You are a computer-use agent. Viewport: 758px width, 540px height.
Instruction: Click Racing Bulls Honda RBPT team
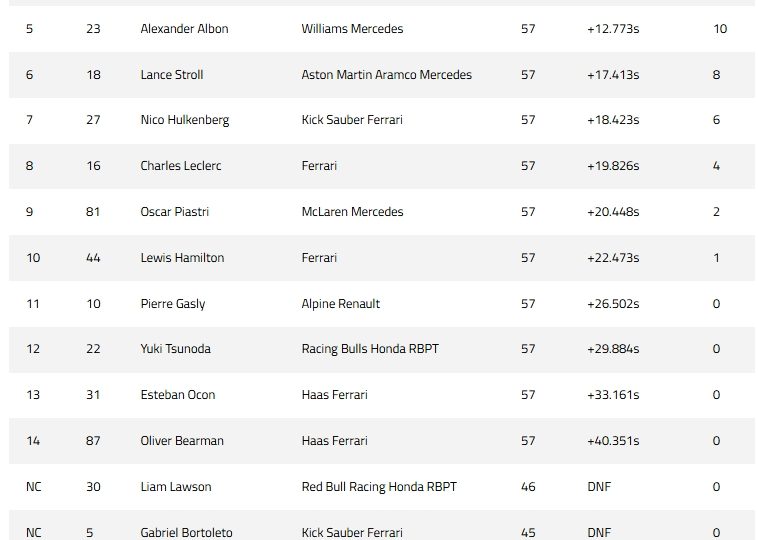point(369,349)
